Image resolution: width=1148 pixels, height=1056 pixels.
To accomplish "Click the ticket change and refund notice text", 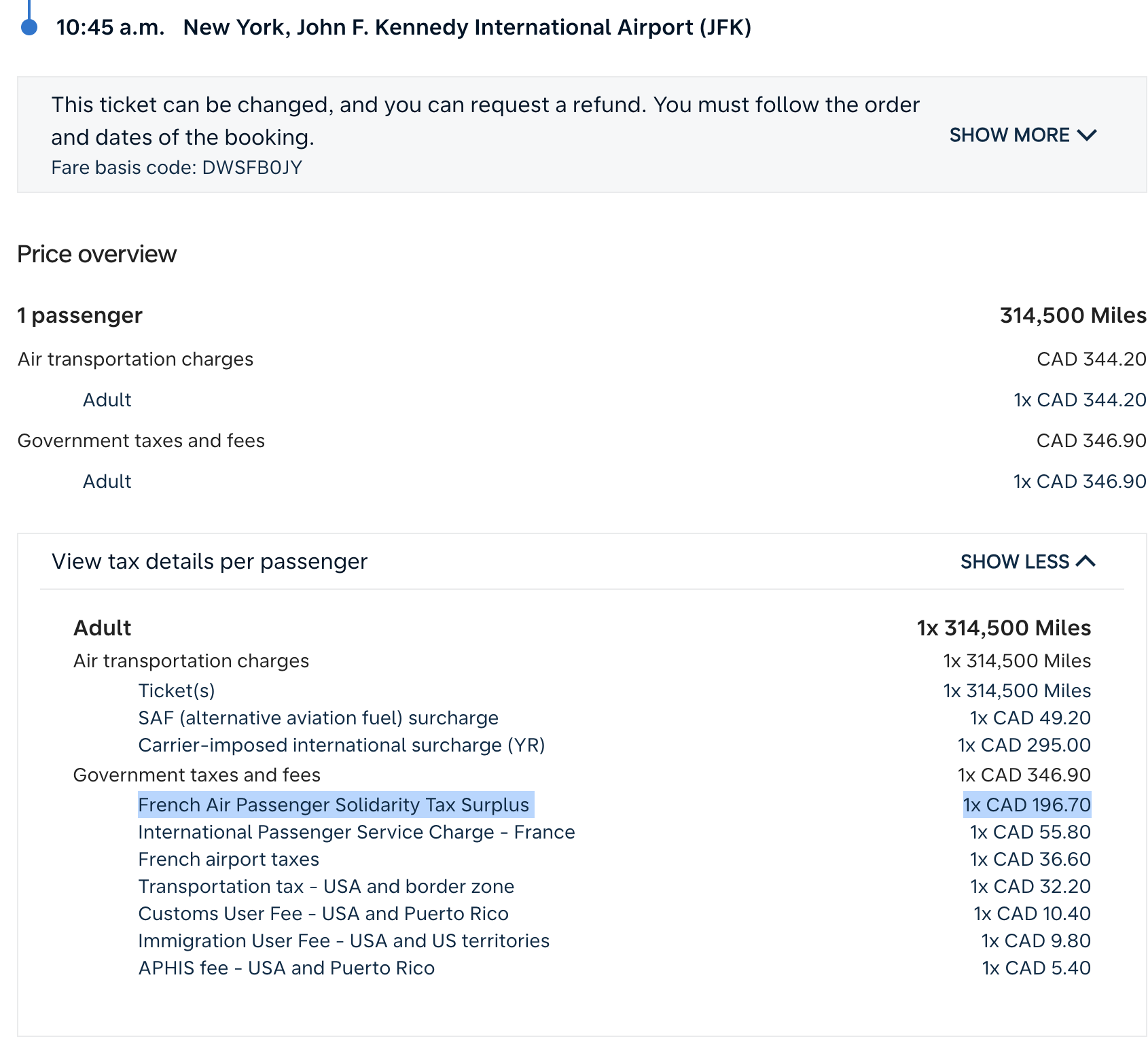I will click(485, 121).
